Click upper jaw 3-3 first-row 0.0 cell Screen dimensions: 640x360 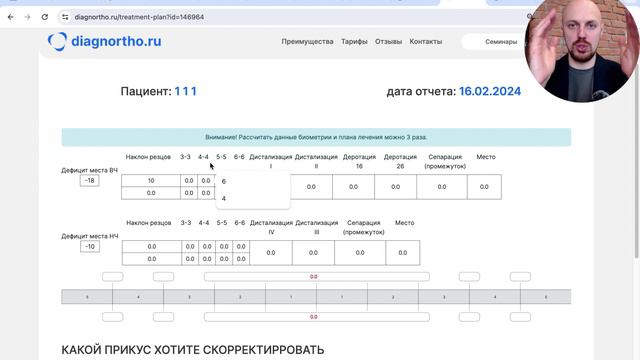pyautogui.click(x=189, y=180)
